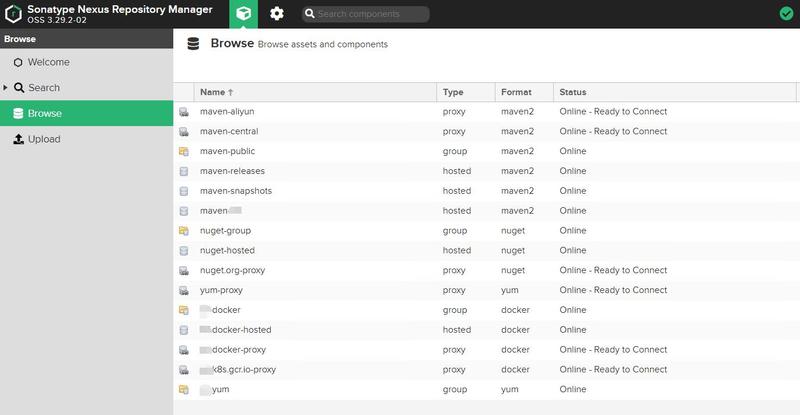Open the maven-central repository

[229, 131]
